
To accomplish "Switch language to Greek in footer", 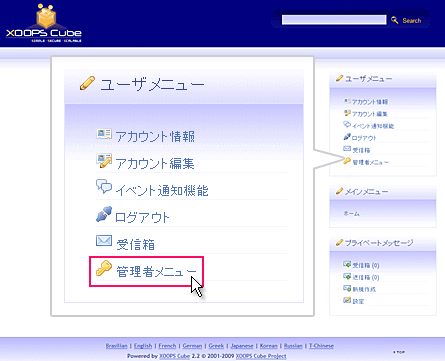I will (216, 346).
